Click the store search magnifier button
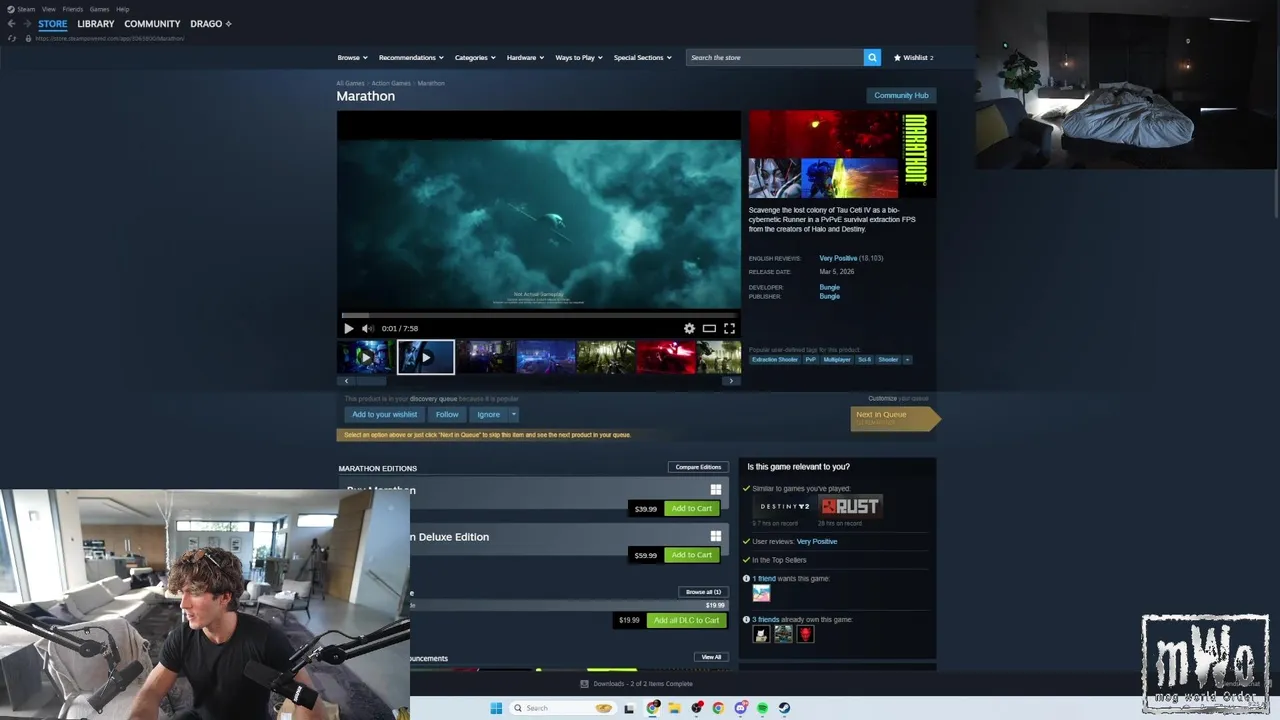This screenshot has height=720, width=1280. click(872, 57)
